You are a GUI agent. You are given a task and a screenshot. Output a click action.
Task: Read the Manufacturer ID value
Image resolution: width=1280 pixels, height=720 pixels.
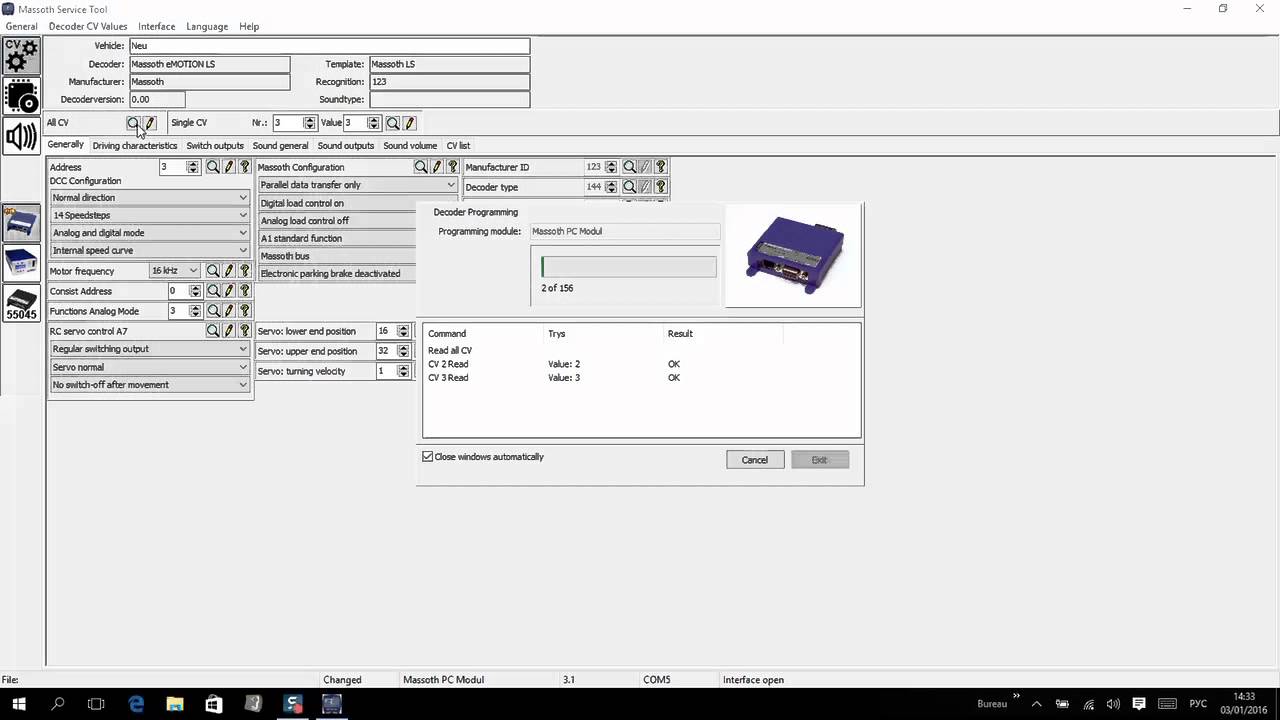pyautogui.click(x=629, y=167)
